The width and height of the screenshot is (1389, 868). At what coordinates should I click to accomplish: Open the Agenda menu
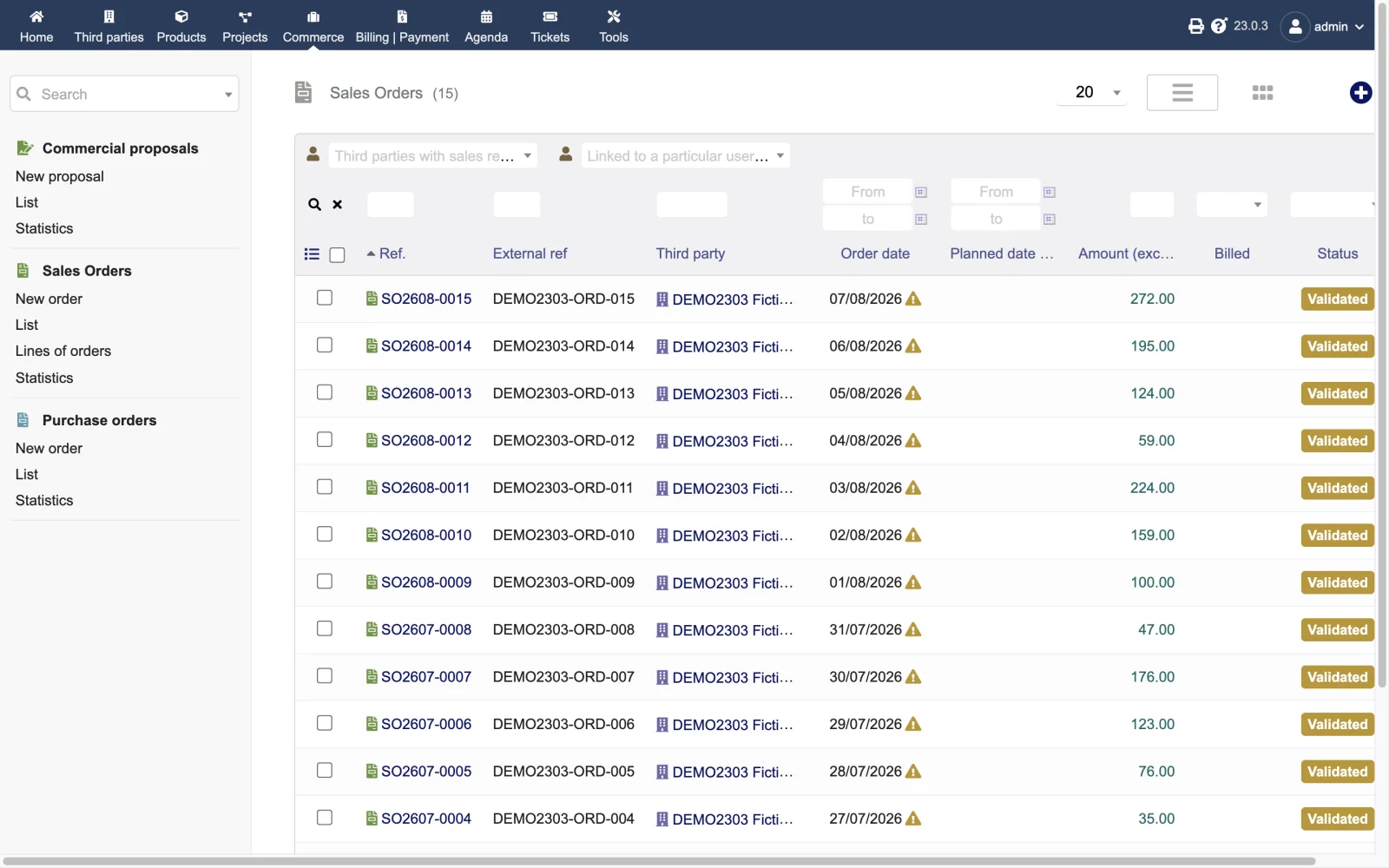pos(486,26)
